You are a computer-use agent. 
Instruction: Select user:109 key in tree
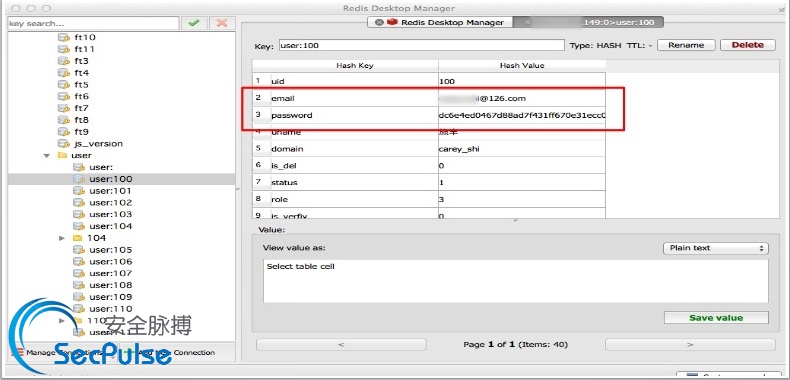(x=111, y=297)
